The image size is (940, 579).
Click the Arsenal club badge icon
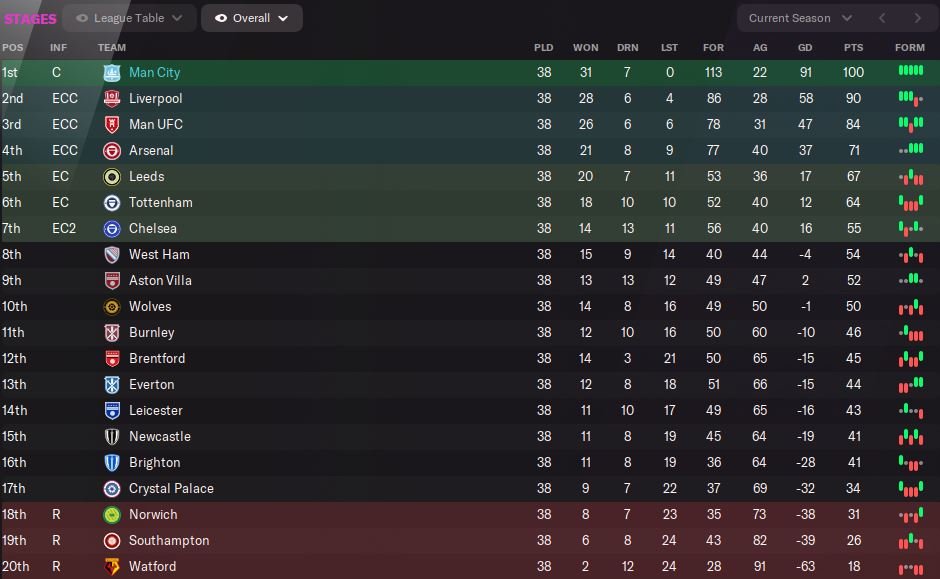(112, 151)
